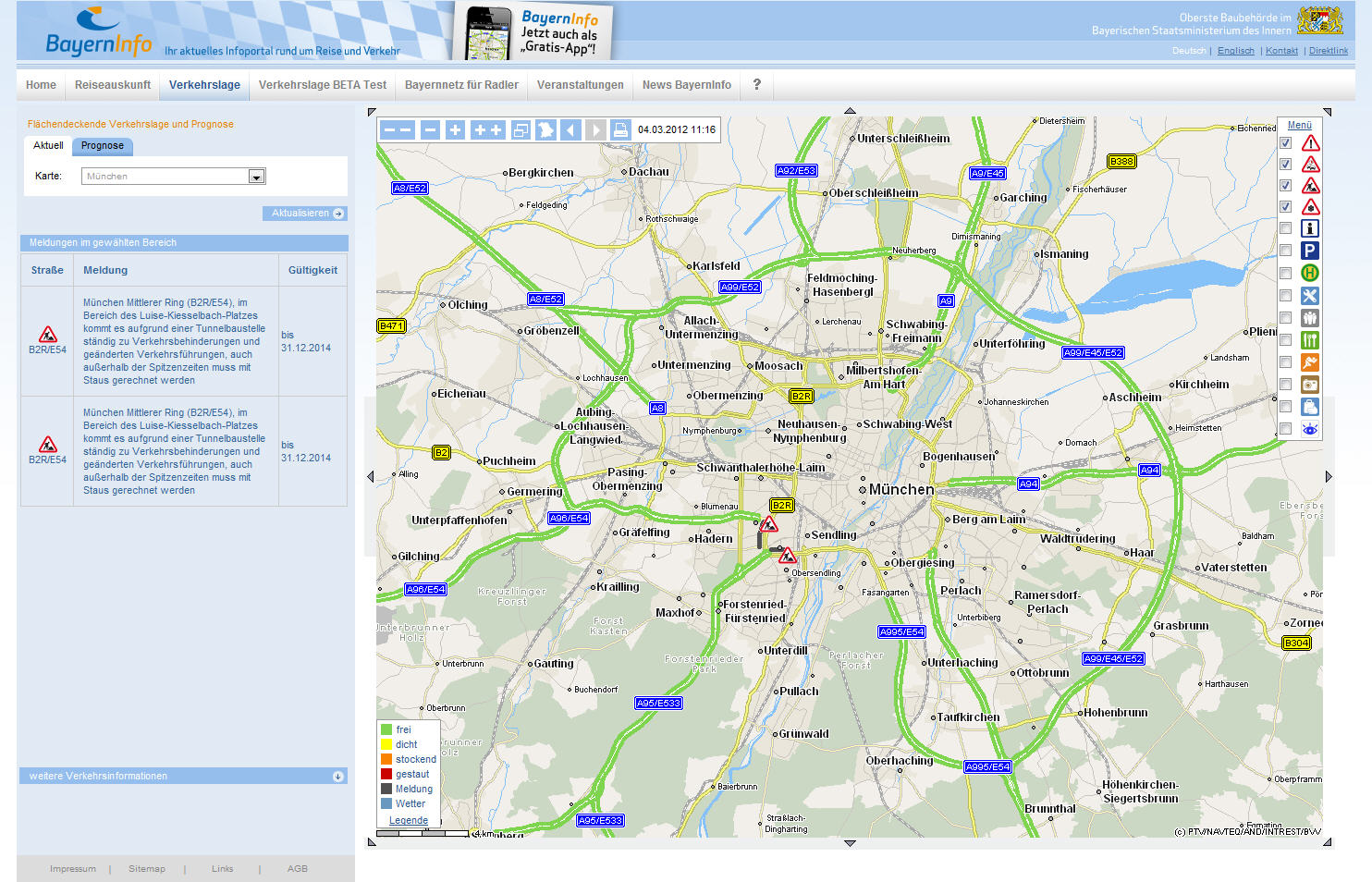Open roadworks marker beside Obersendling on map
Viewport: 1372px width, 882px height.
click(x=787, y=557)
